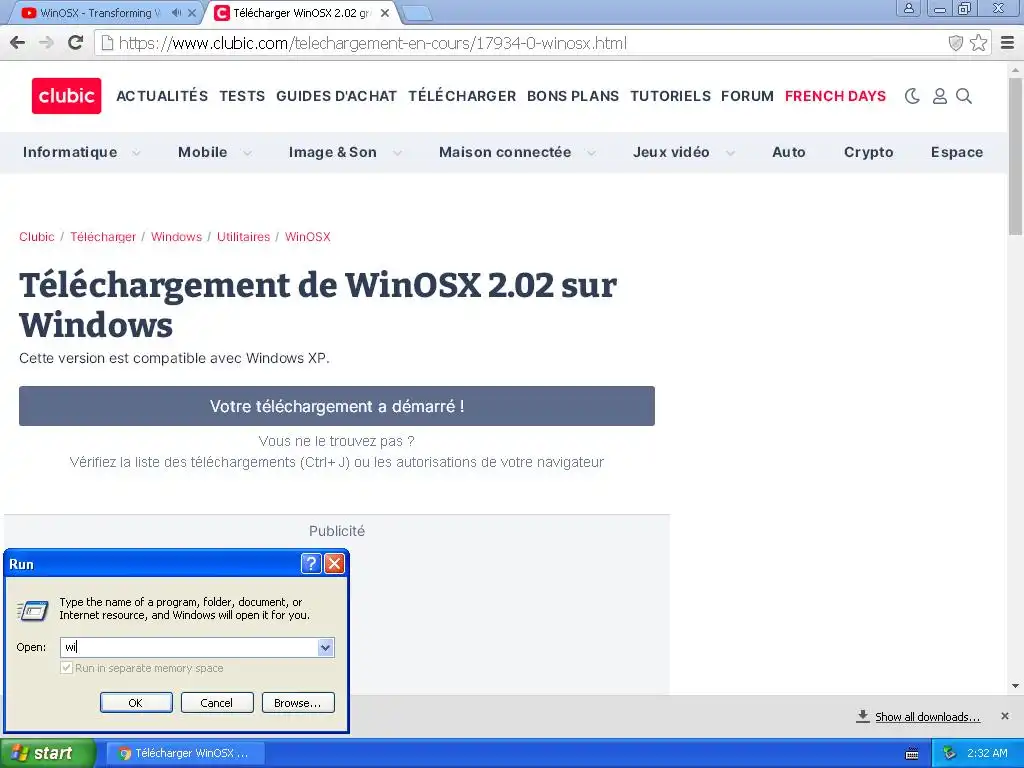Screen dimensions: 1024x768
Task: Go back with the browser back arrow
Action: pos(18,43)
